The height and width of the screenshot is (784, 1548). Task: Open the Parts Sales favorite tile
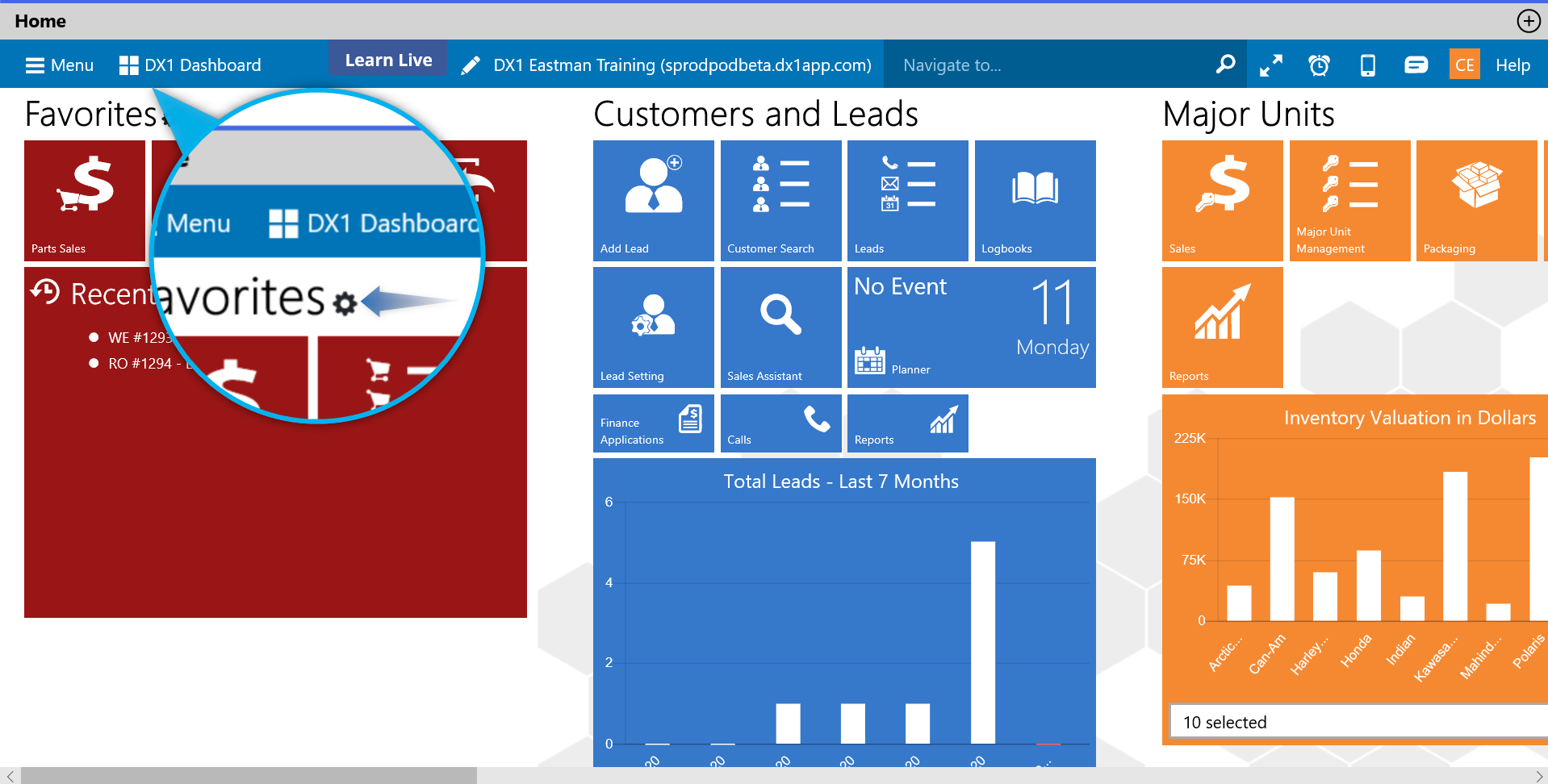[85, 201]
